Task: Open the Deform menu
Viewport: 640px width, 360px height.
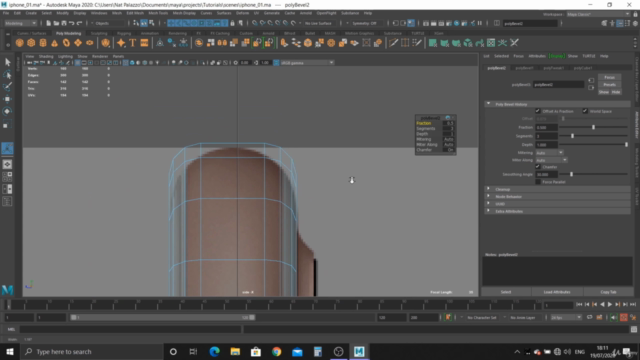Action: [x=242, y=13]
